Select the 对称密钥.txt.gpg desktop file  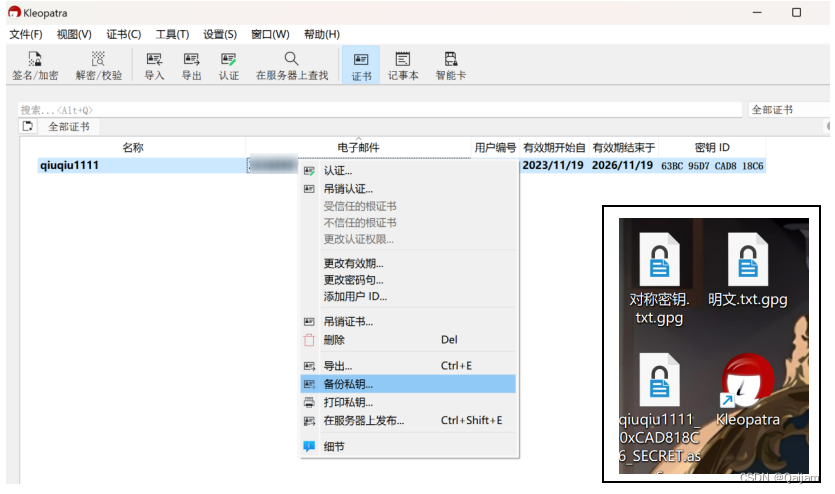tap(659, 279)
